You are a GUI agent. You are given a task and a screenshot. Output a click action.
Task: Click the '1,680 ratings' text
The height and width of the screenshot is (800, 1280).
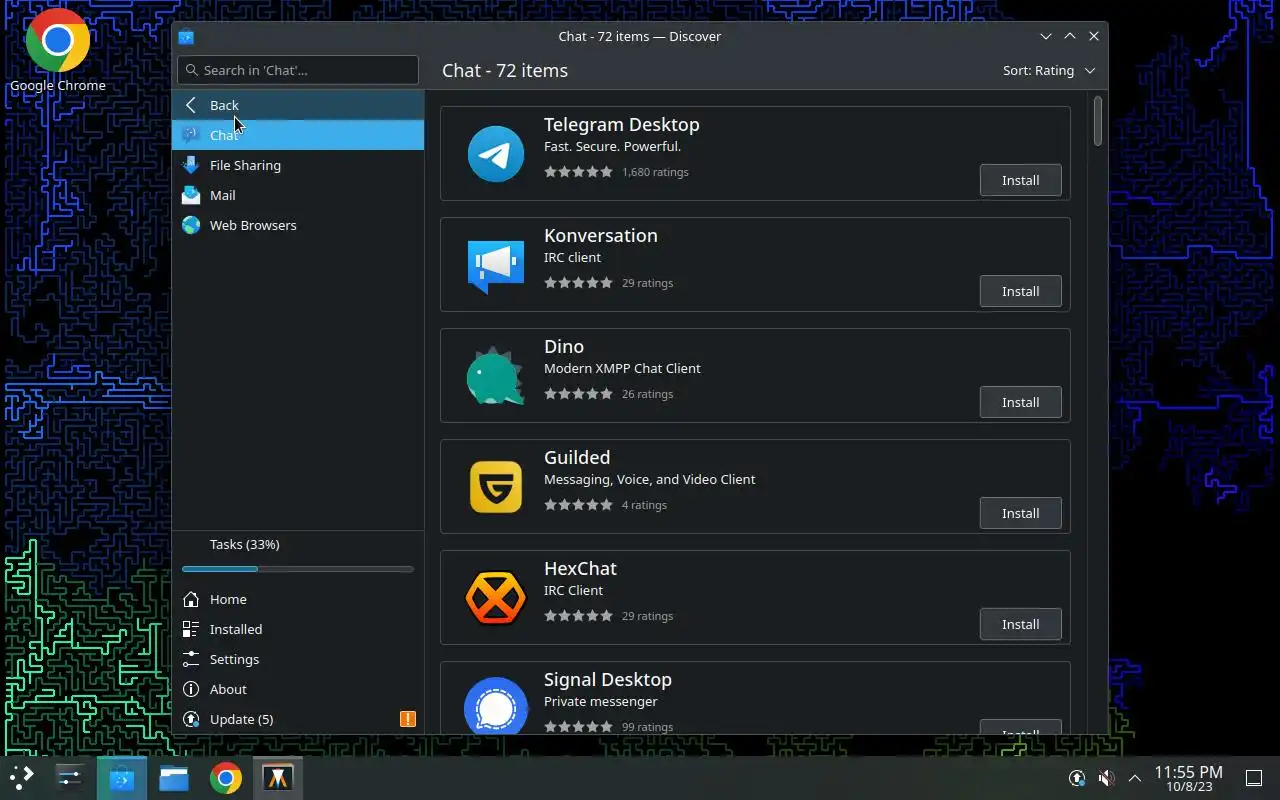coord(655,172)
